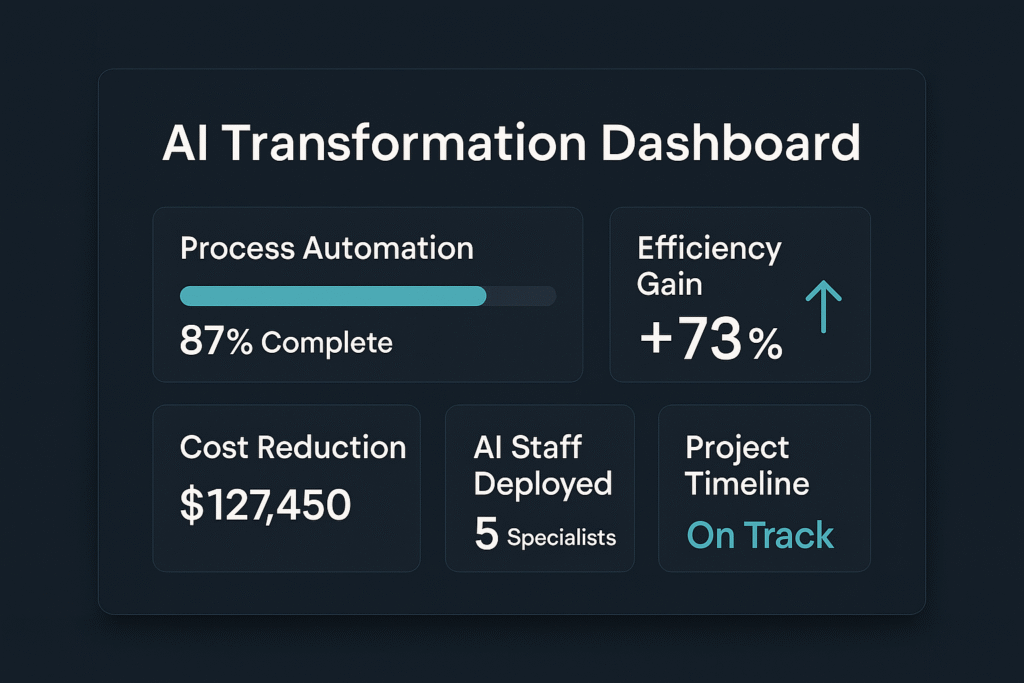
Task: Click the word Gain in Efficiency card
Action: coord(669,285)
